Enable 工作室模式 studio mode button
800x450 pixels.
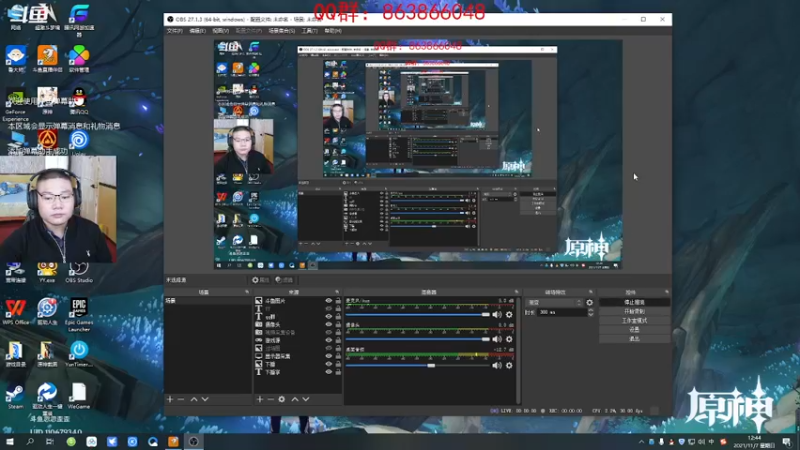click(x=634, y=321)
